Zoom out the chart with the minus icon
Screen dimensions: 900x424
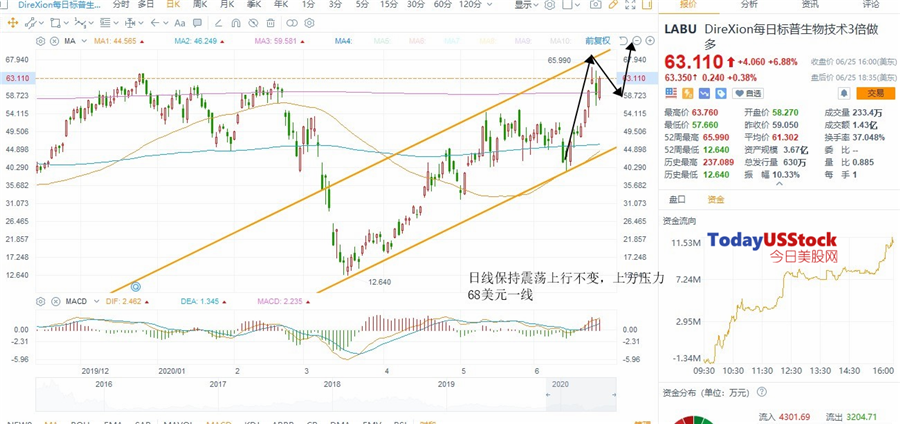(637, 41)
